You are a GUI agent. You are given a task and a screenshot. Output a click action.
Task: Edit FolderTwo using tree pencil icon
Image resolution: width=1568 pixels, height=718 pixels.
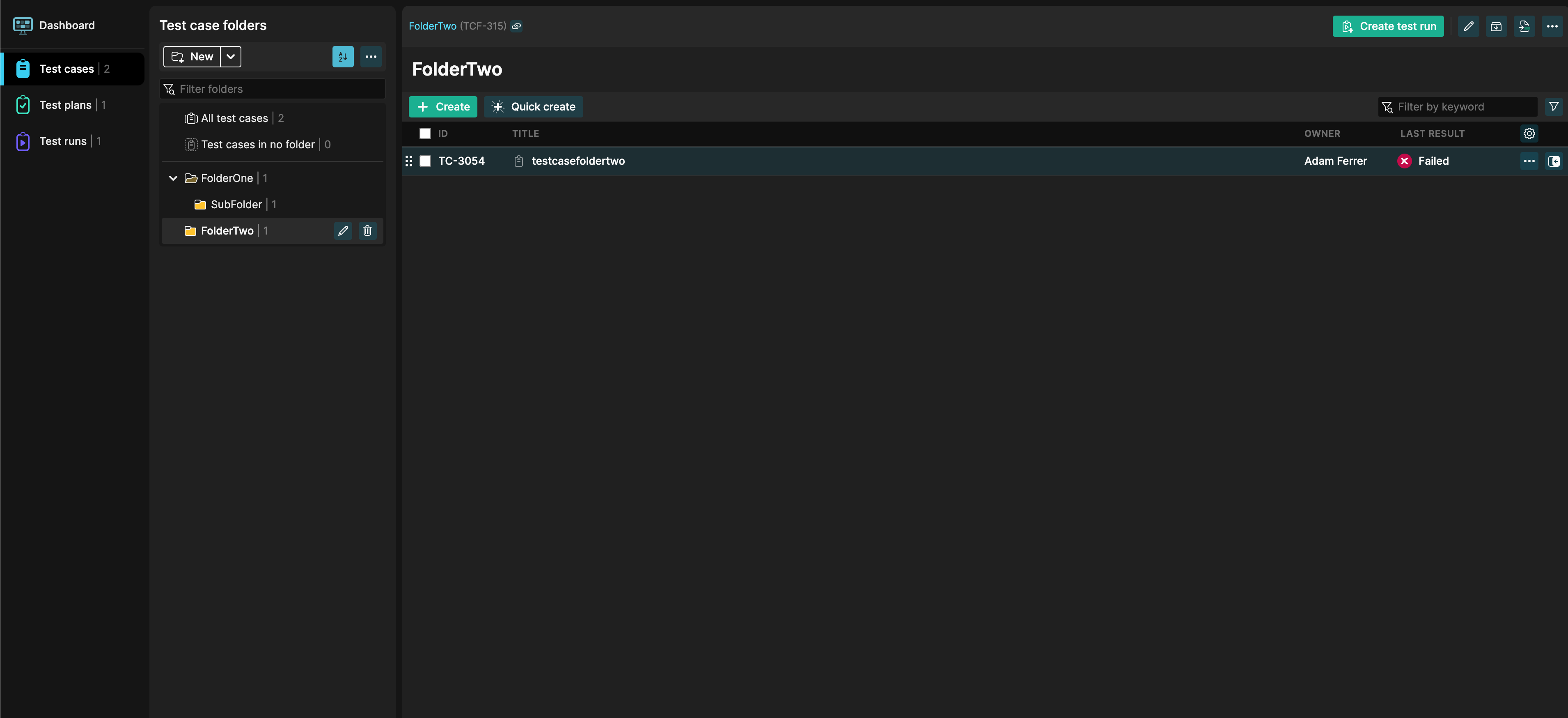[343, 230]
